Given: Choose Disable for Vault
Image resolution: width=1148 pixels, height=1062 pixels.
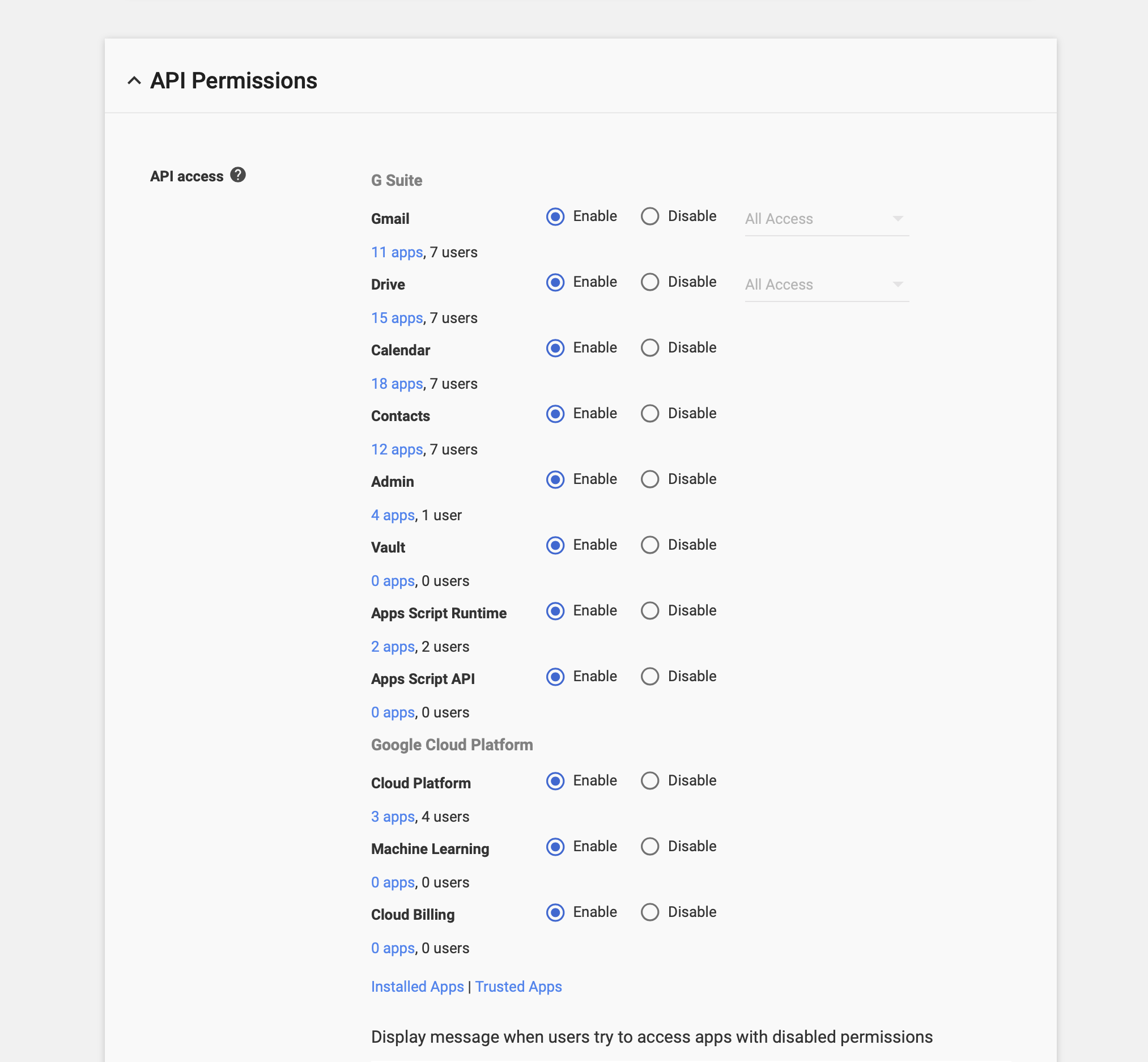Looking at the screenshot, I should click(650, 545).
